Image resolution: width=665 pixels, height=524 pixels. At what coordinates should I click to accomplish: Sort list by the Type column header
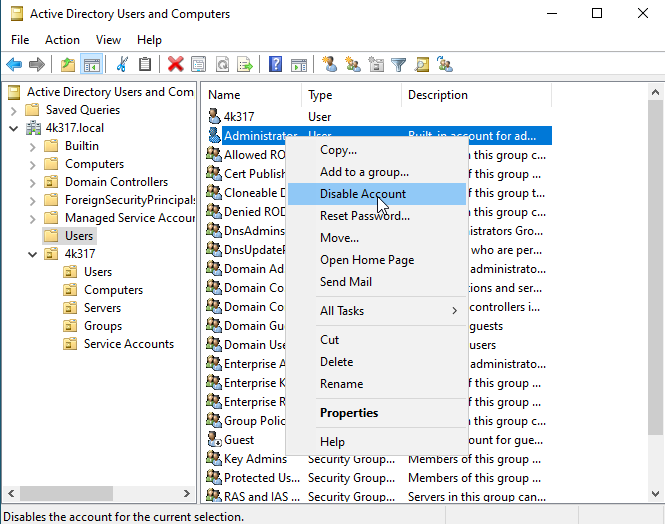click(x=351, y=95)
